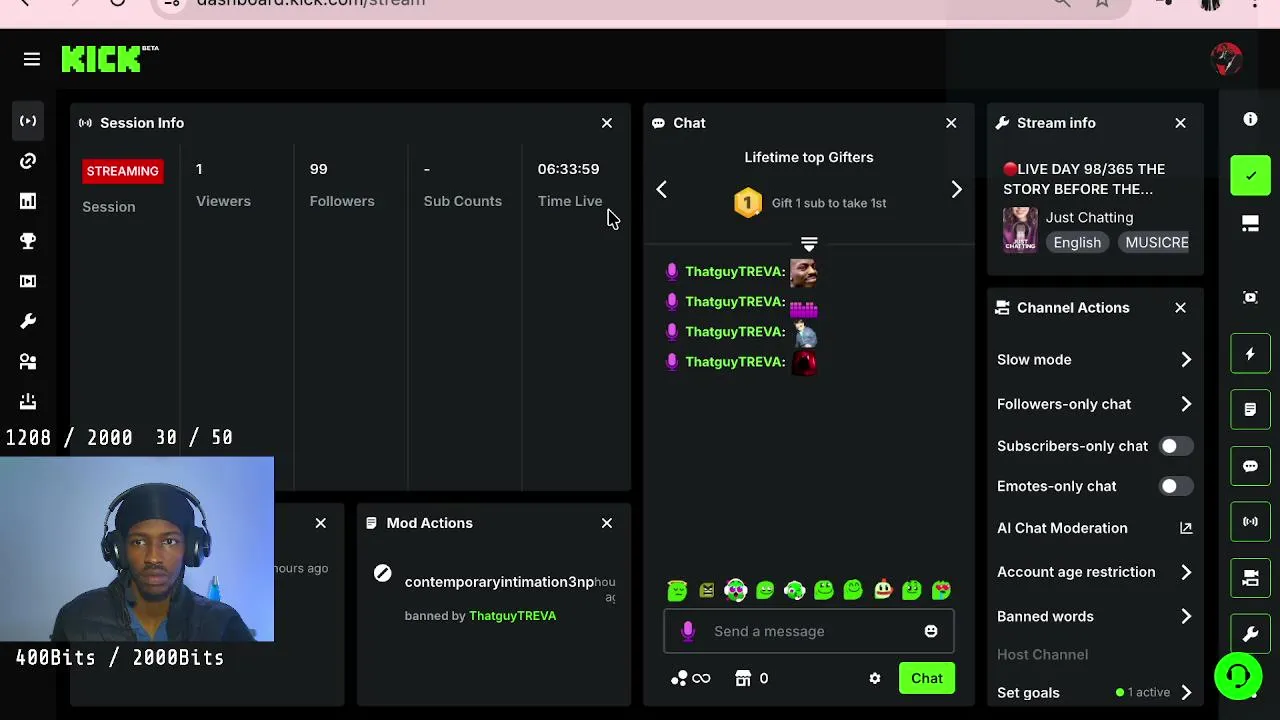Screen dimensions: 1280x720
Task: Click the purple microphone in message box
Action: pyautogui.click(x=688, y=631)
